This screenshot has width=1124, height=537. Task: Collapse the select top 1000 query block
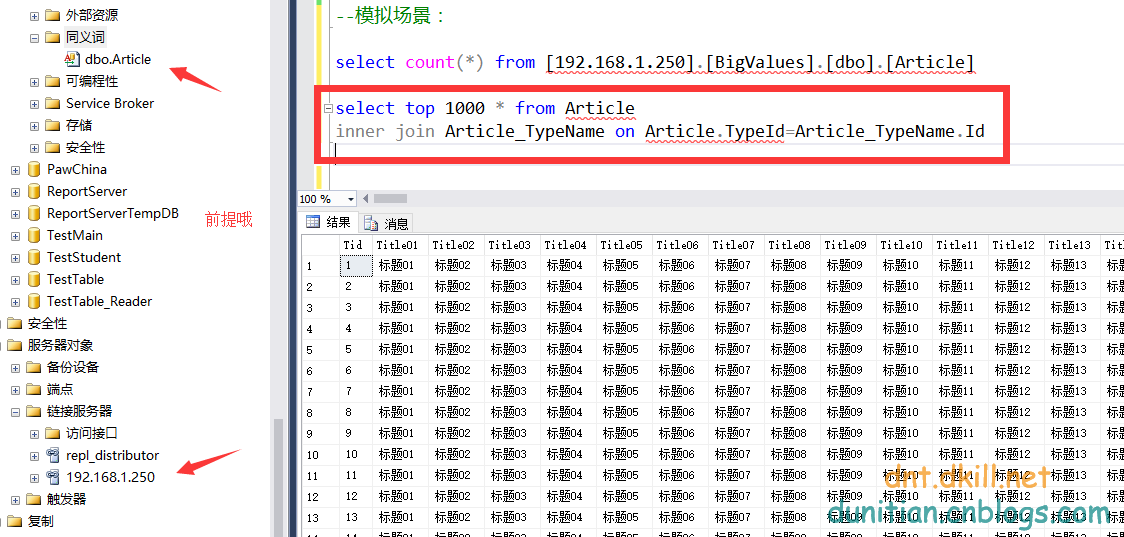(328, 109)
